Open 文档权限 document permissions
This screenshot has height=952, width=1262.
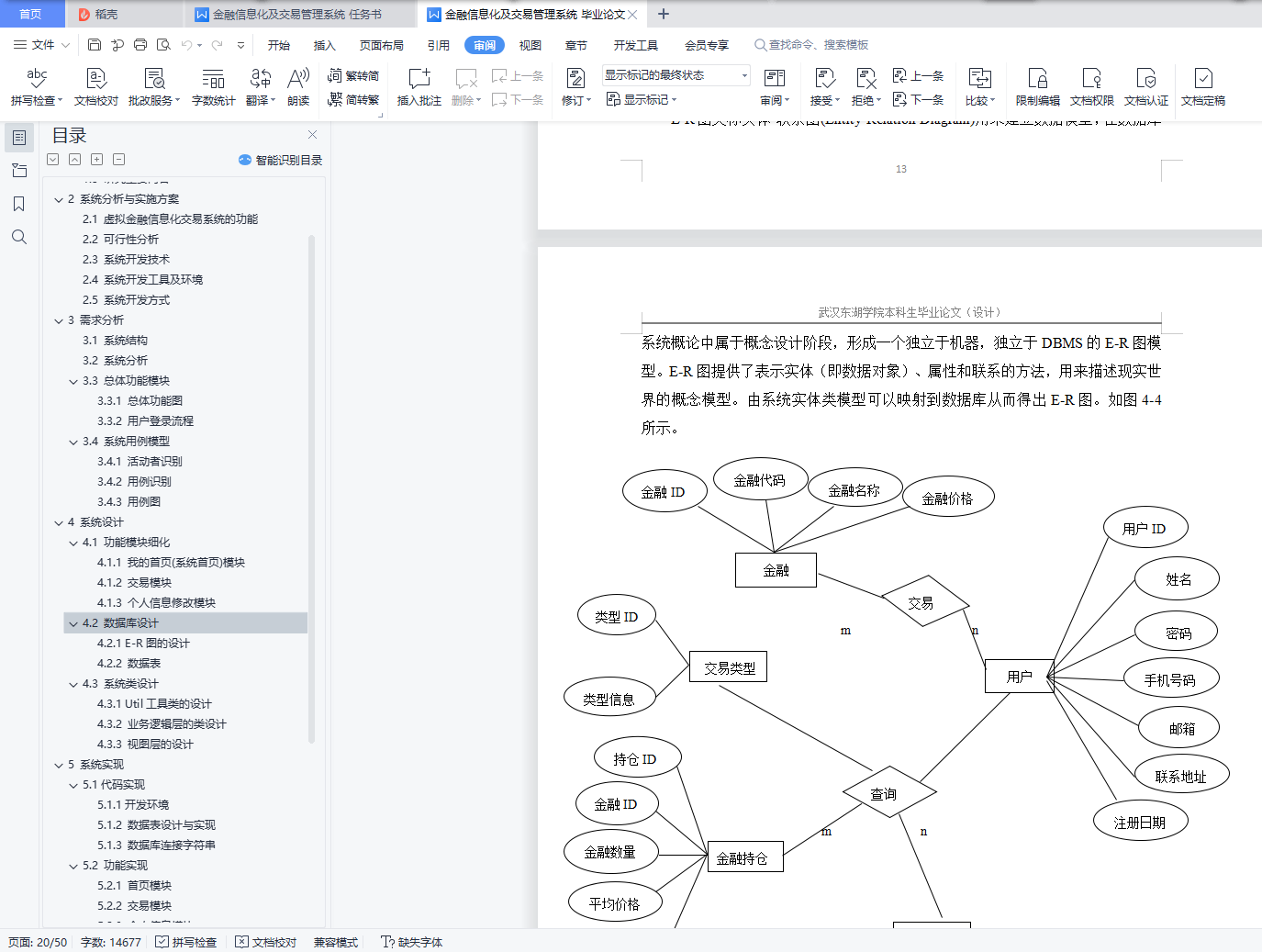(x=1092, y=87)
